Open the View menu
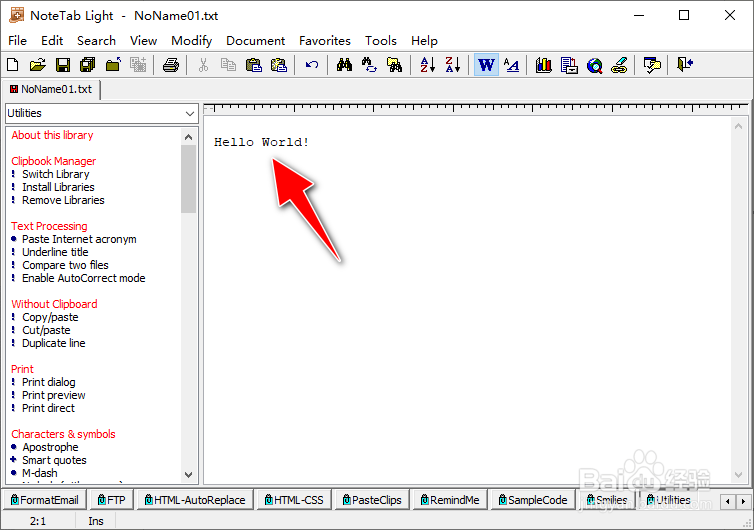 click(x=143, y=41)
